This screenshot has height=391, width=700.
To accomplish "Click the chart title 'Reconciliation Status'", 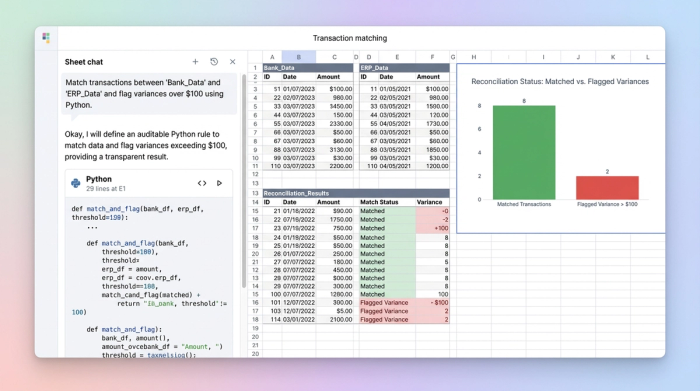I will pyautogui.click(x=560, y=81).
